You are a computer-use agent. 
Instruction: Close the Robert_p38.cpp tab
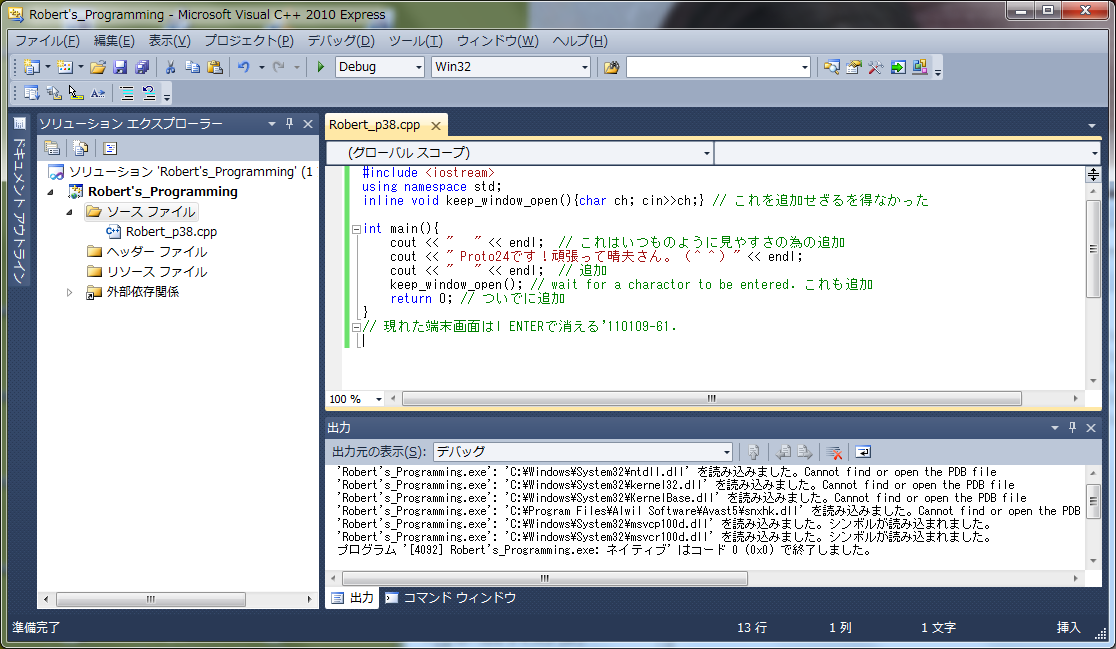pos(436,126)
